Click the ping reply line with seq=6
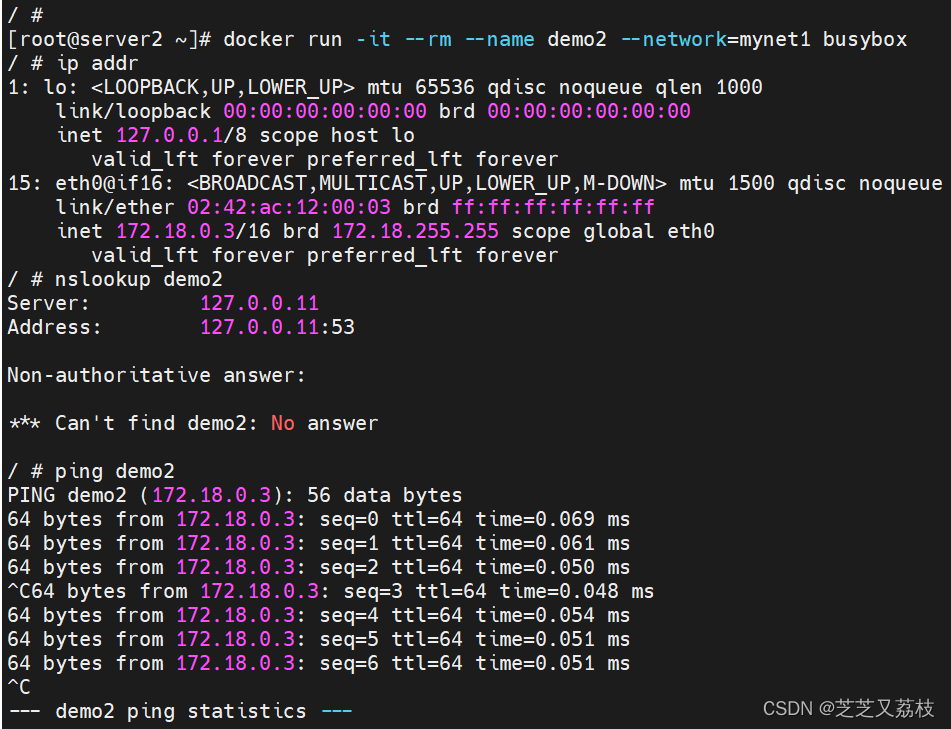 click(318, 663)
